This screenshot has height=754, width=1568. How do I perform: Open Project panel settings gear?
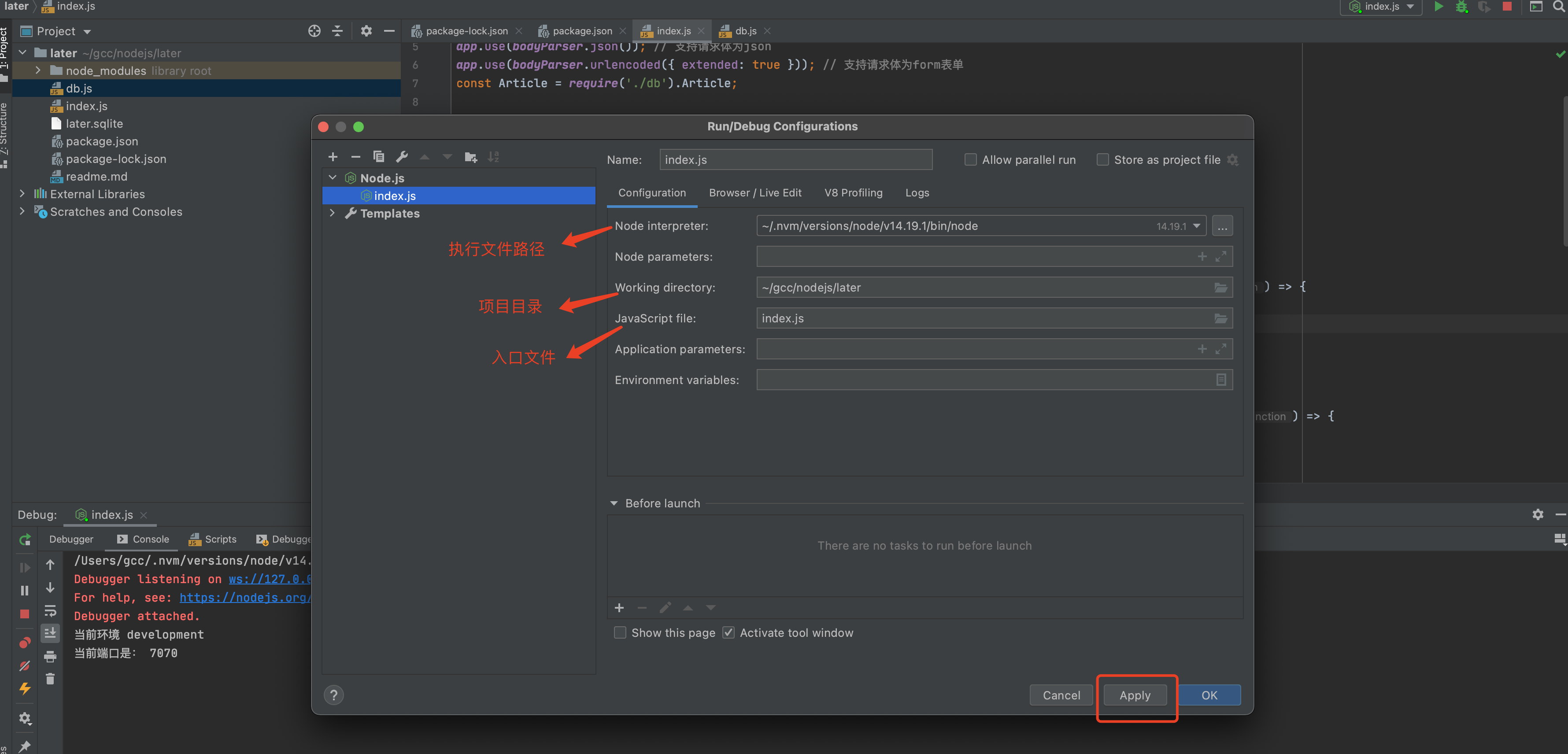tap(366, 31)
